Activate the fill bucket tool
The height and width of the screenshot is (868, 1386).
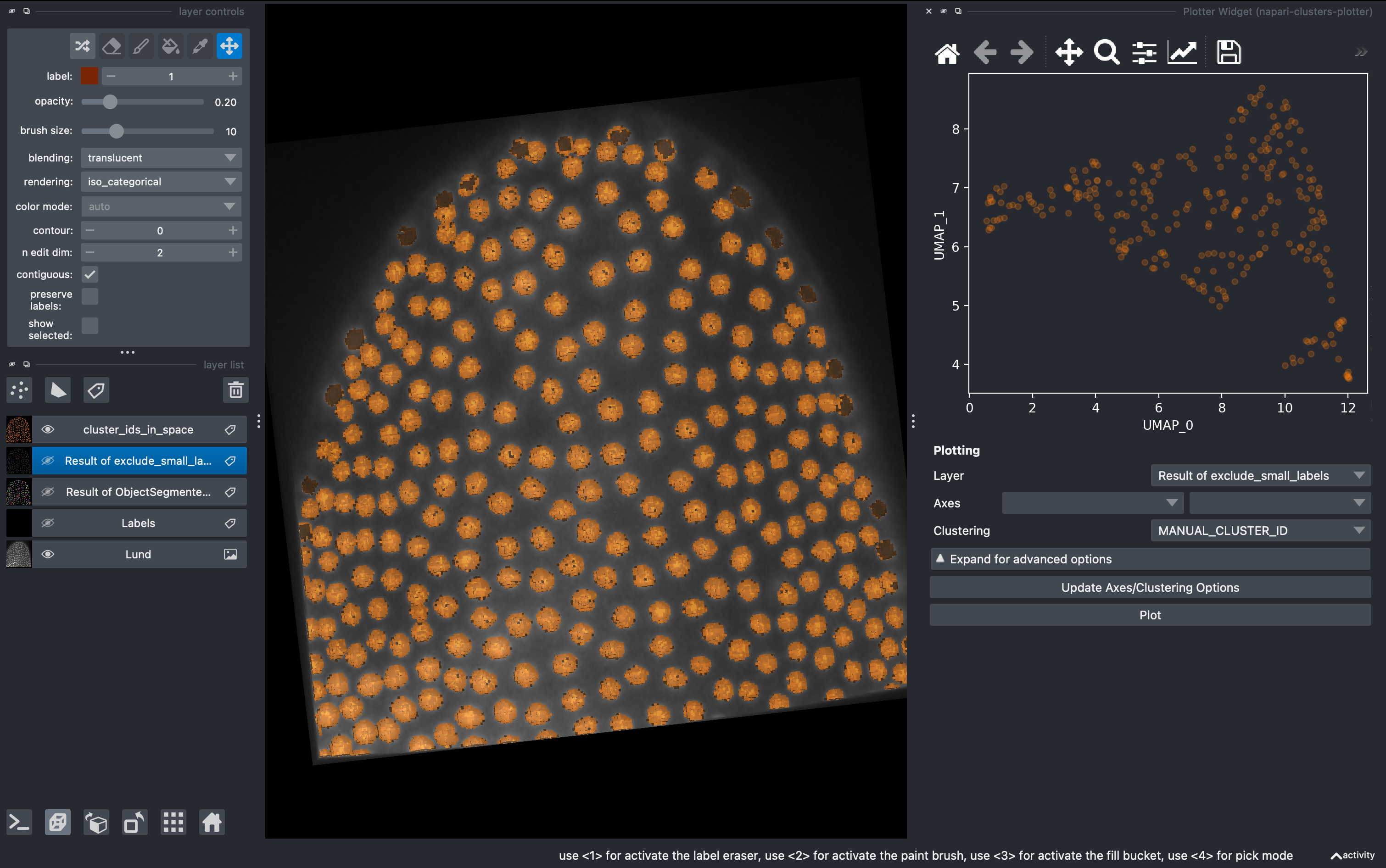pyautogui.click(x=171, y=45)
